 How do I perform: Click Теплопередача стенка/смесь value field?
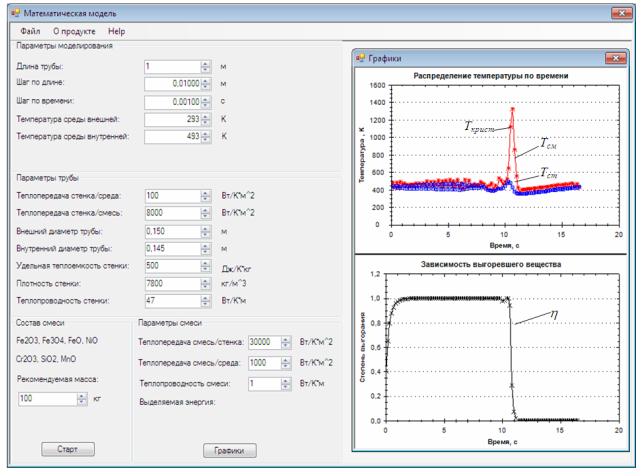pyautogui.click(x=171, y=213)
